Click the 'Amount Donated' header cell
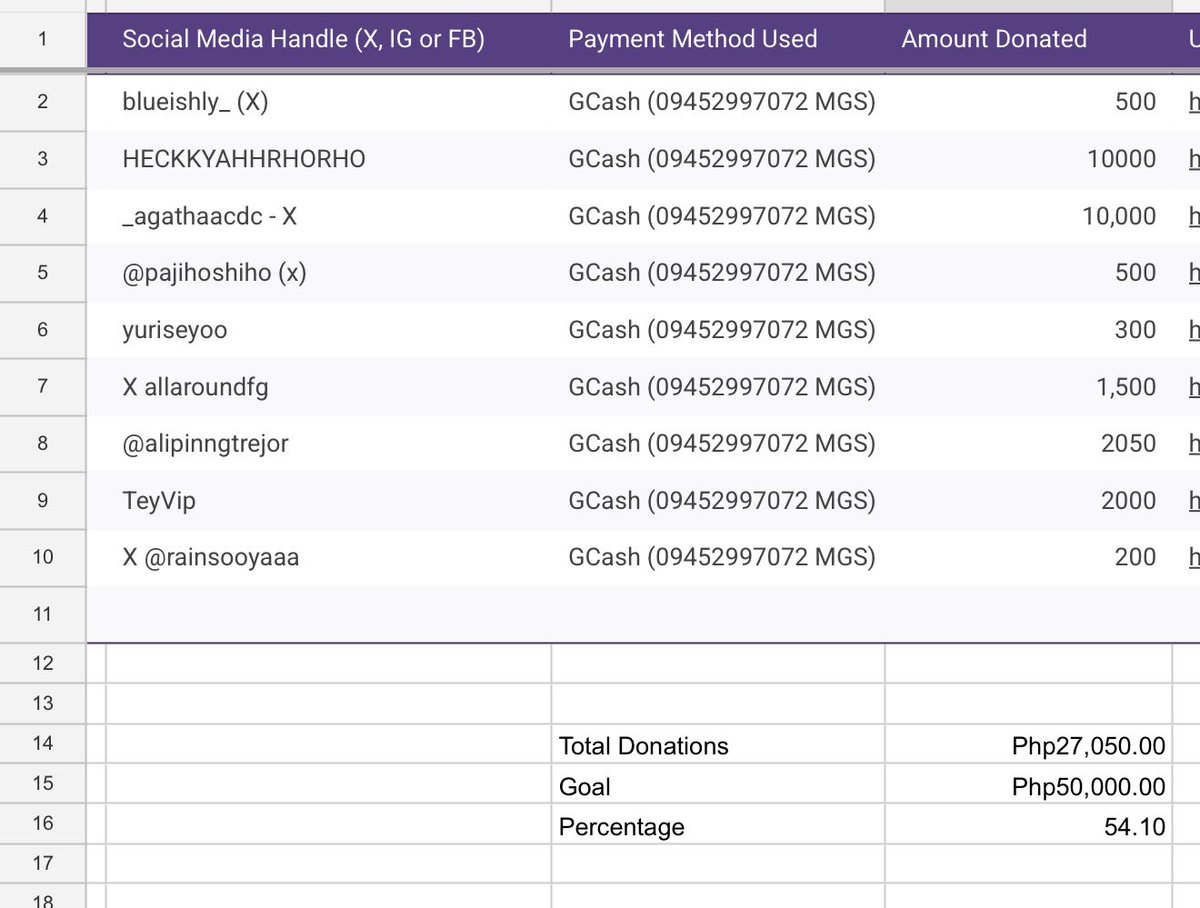 tap(1028, 40)
